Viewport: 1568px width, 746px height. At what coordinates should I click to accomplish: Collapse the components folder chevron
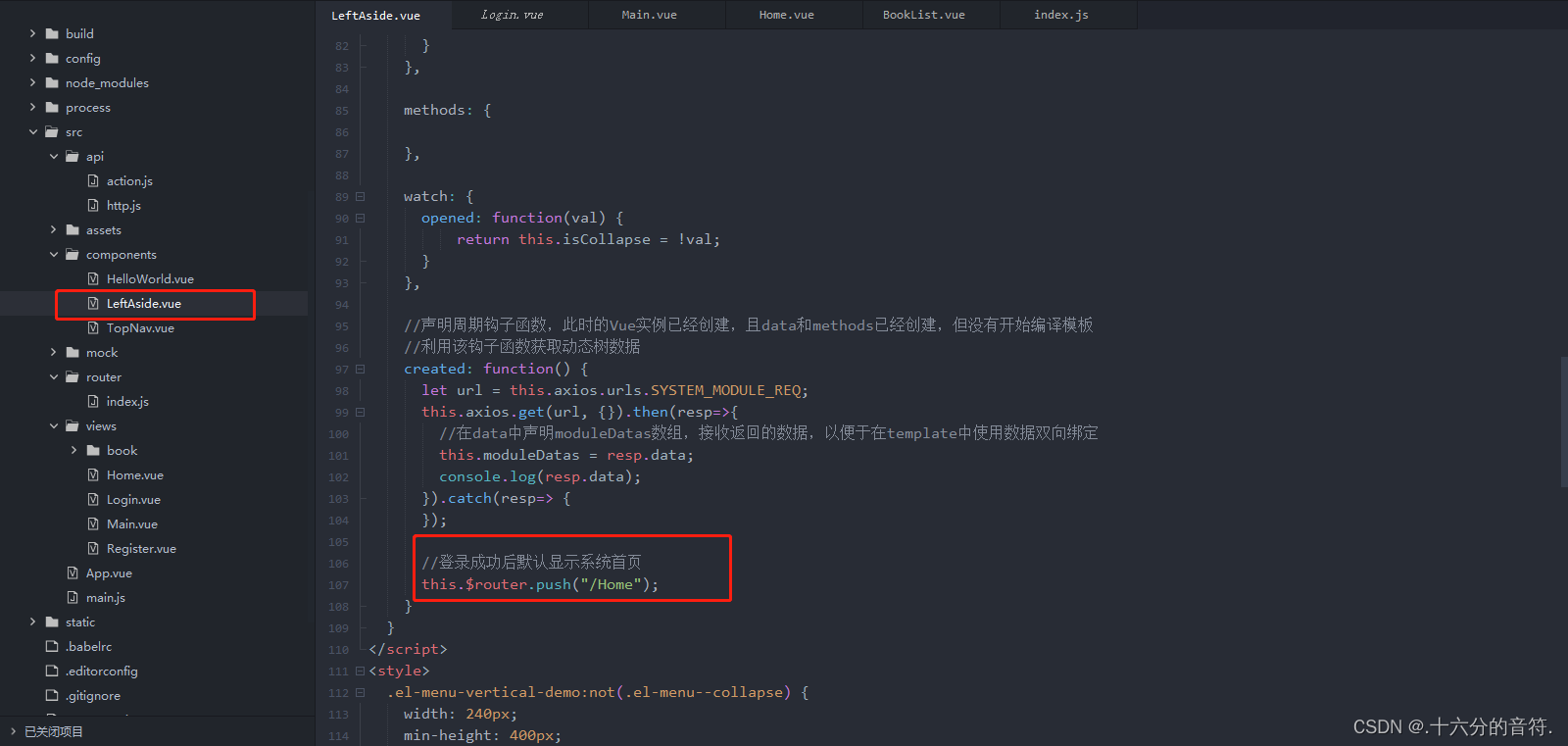[x=53, y=254]
